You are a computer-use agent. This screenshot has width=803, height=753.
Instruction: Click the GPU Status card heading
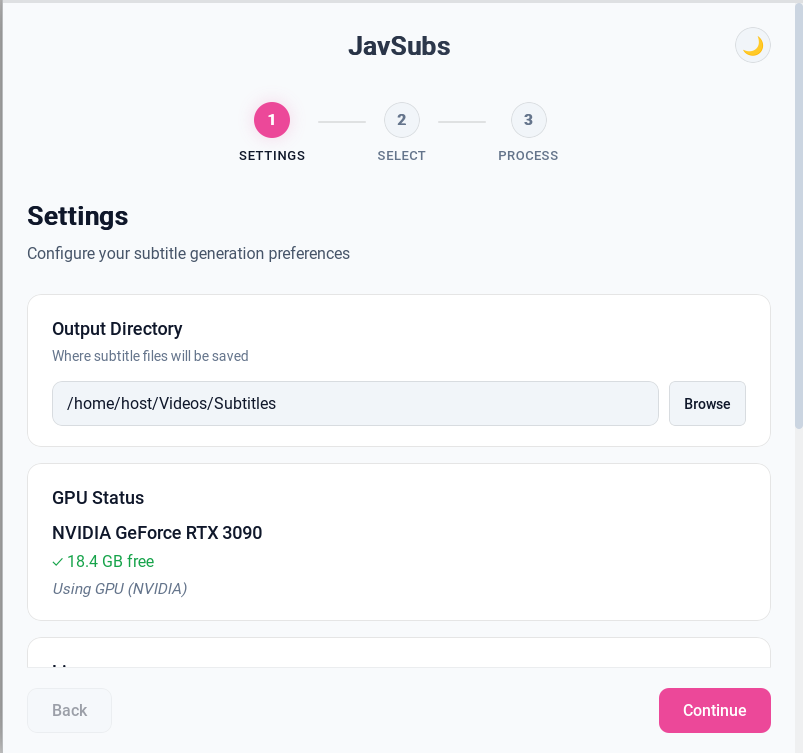click(98, 497)
